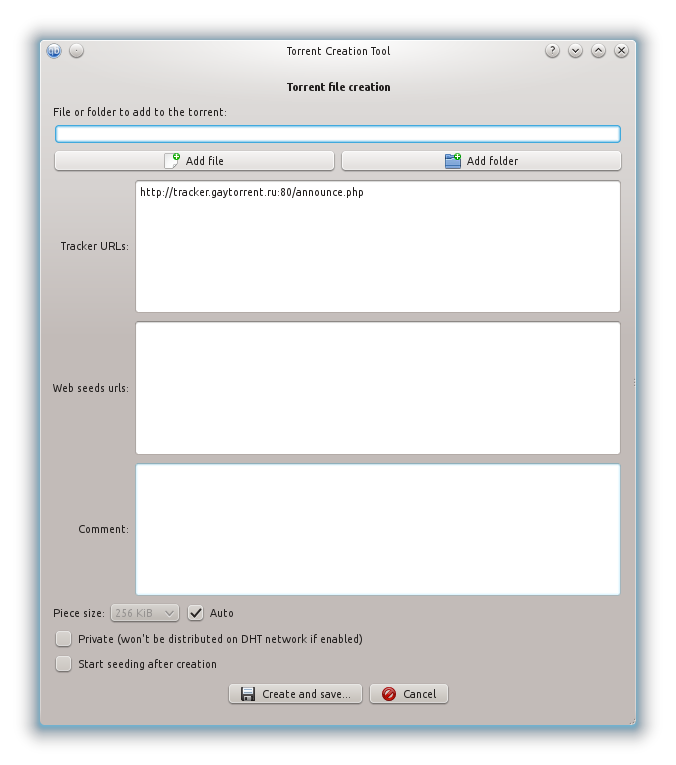Screen dimensions: 676x765
Task: Click inside the Comment text box
Action: 377,529
